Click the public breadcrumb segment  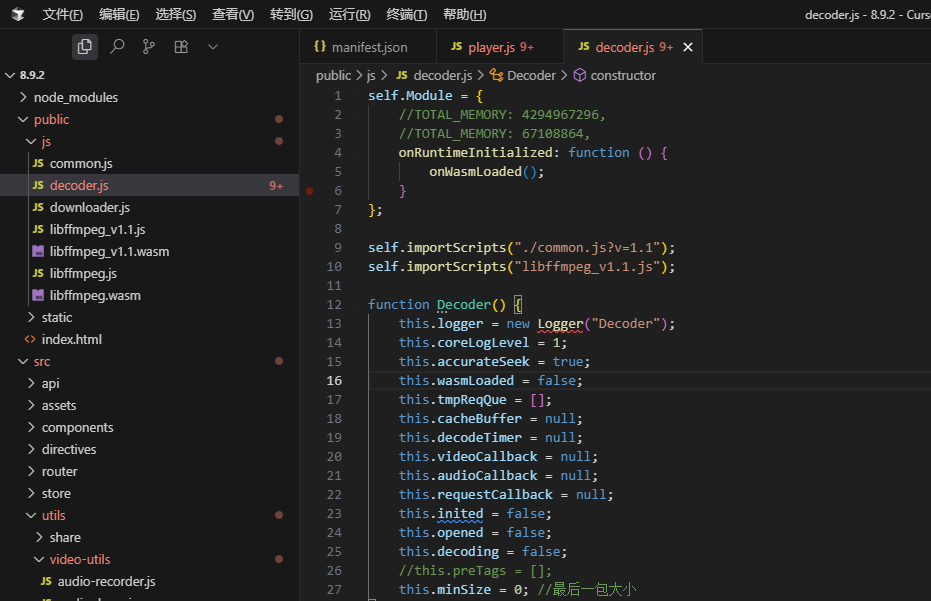tap(333, 75)
